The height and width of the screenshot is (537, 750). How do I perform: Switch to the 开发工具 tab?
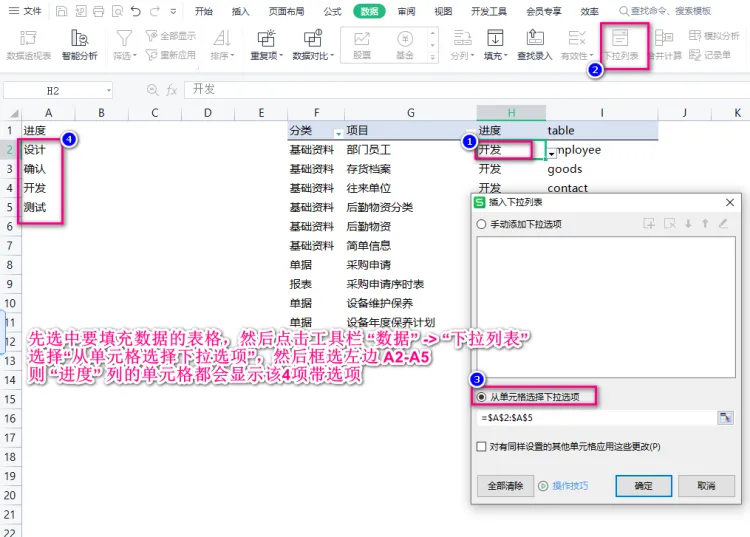coord(489,11)
